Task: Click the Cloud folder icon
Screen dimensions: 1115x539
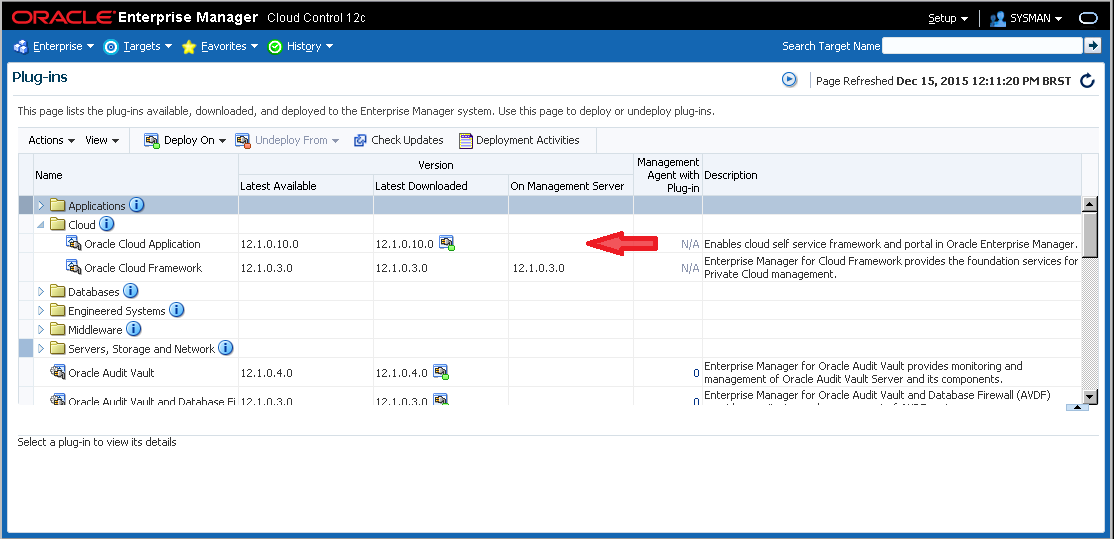Action: pos(58,225)
